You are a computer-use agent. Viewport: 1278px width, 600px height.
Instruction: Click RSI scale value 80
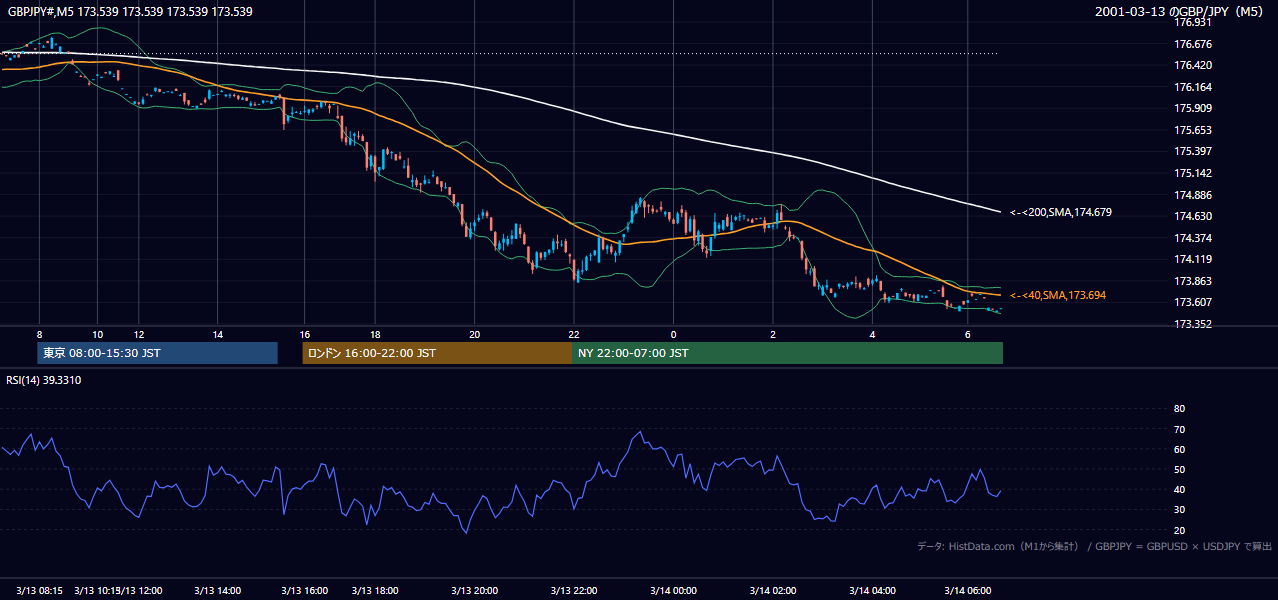[x=1180, y=409]
